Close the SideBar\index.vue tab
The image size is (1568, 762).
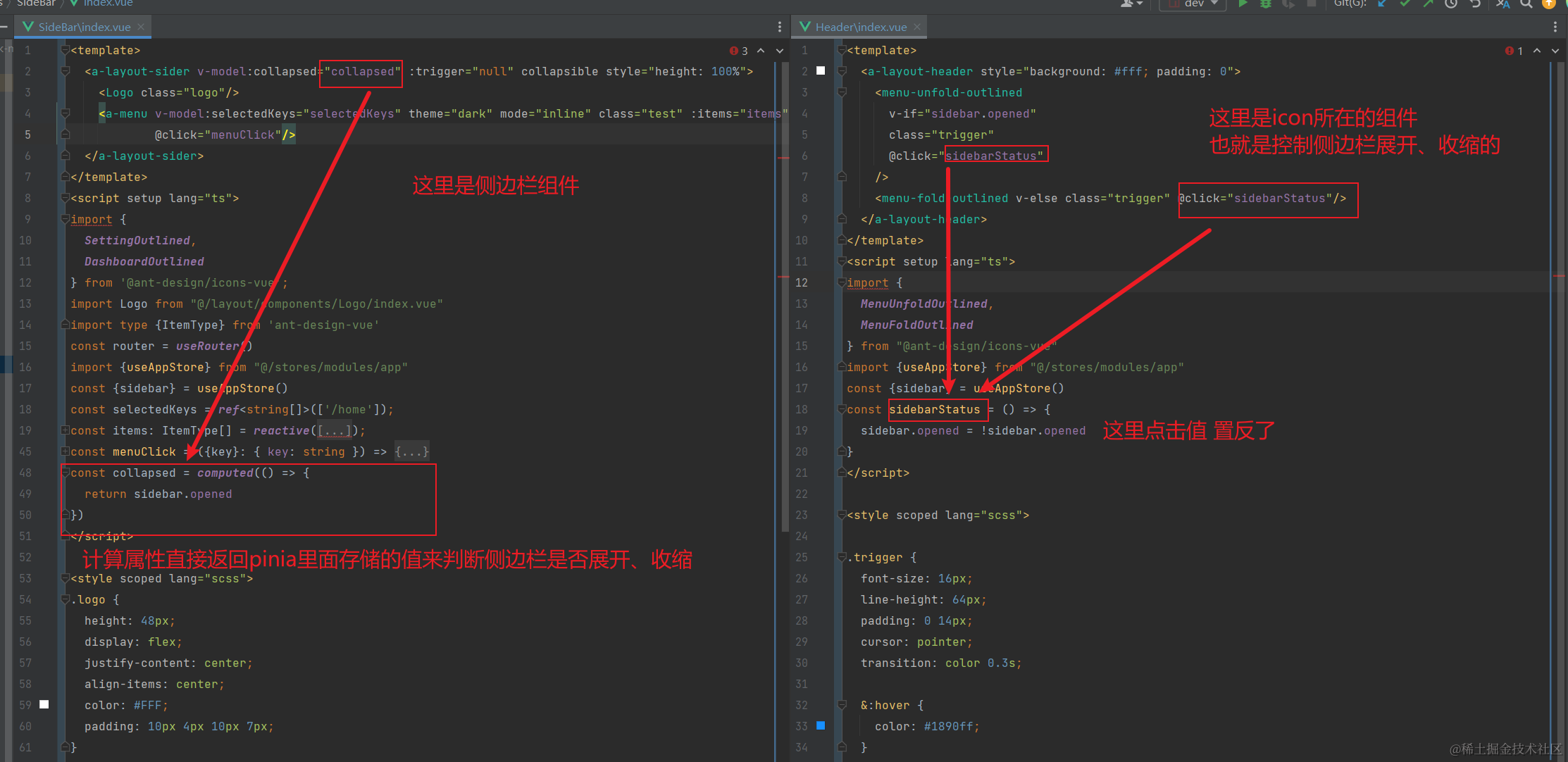(141, 27)
